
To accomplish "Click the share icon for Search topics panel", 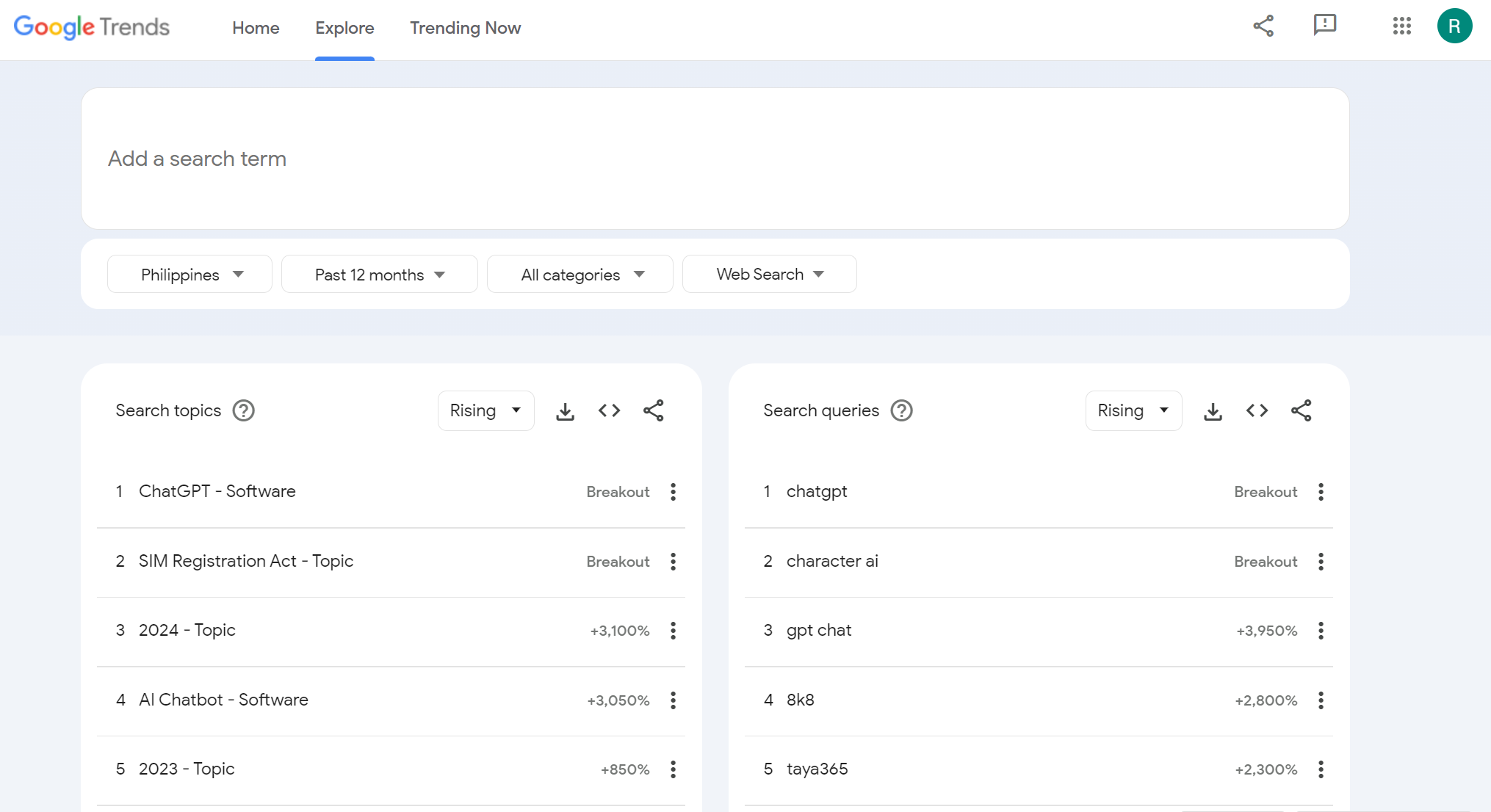I will [x=652, y=410].
